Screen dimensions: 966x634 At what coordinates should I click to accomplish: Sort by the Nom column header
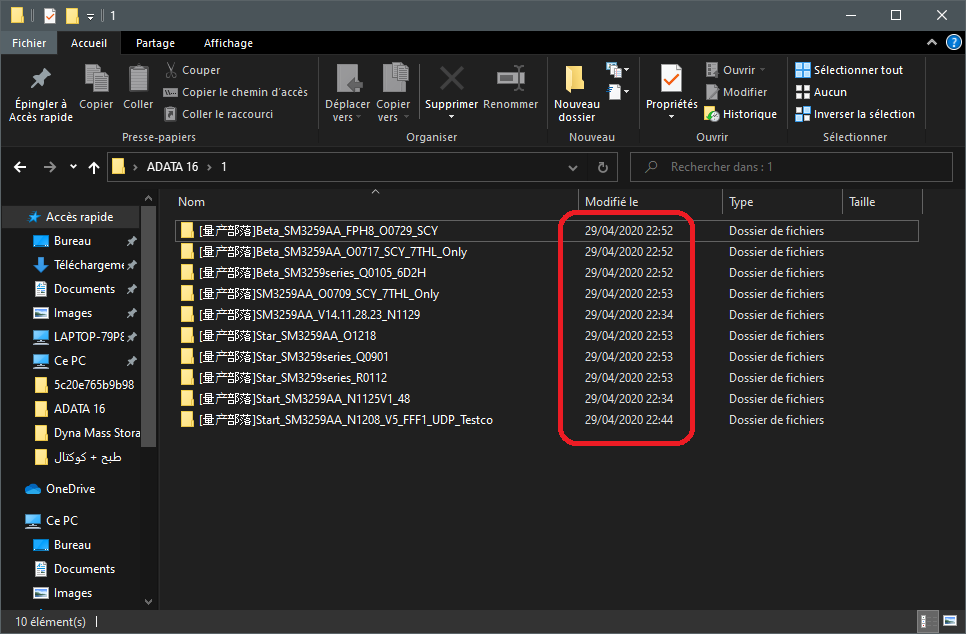pos(192,202)
